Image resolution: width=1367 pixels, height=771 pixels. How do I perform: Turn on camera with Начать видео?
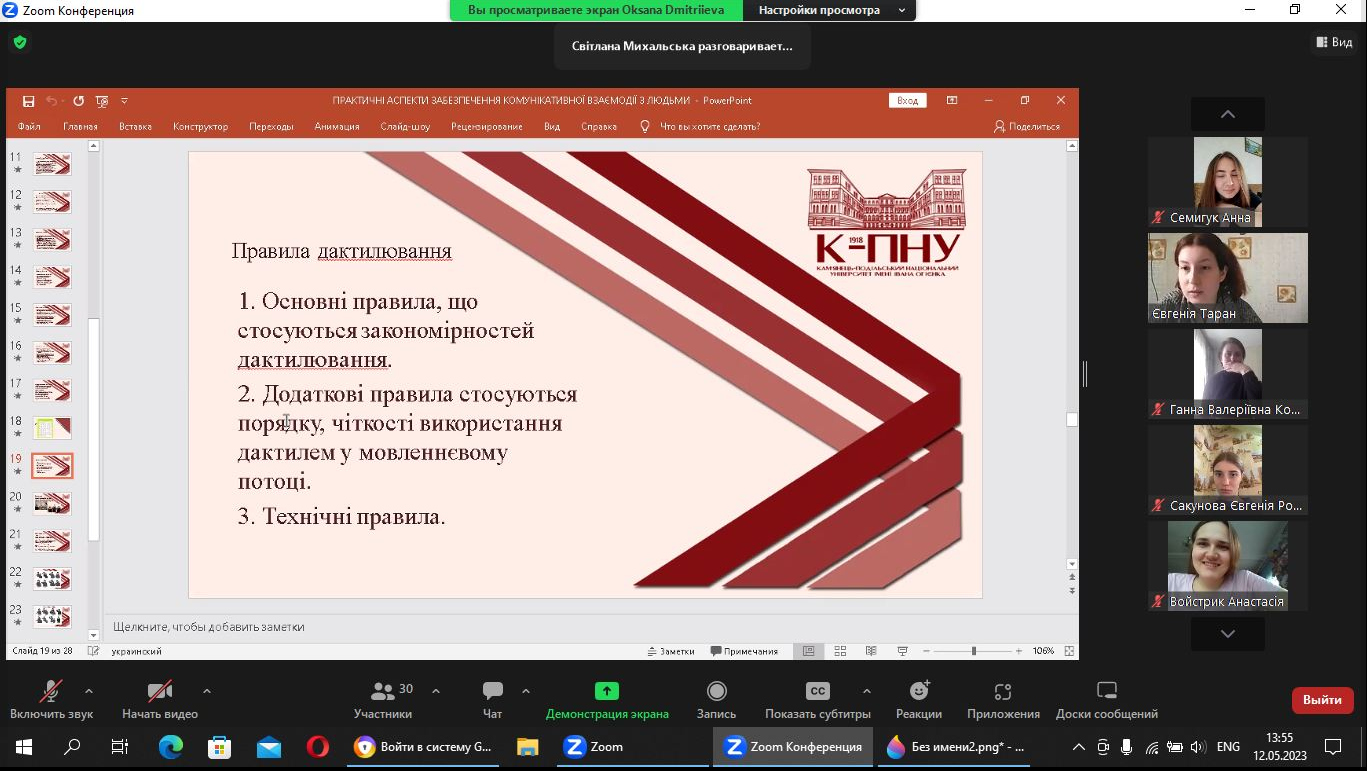160,692
